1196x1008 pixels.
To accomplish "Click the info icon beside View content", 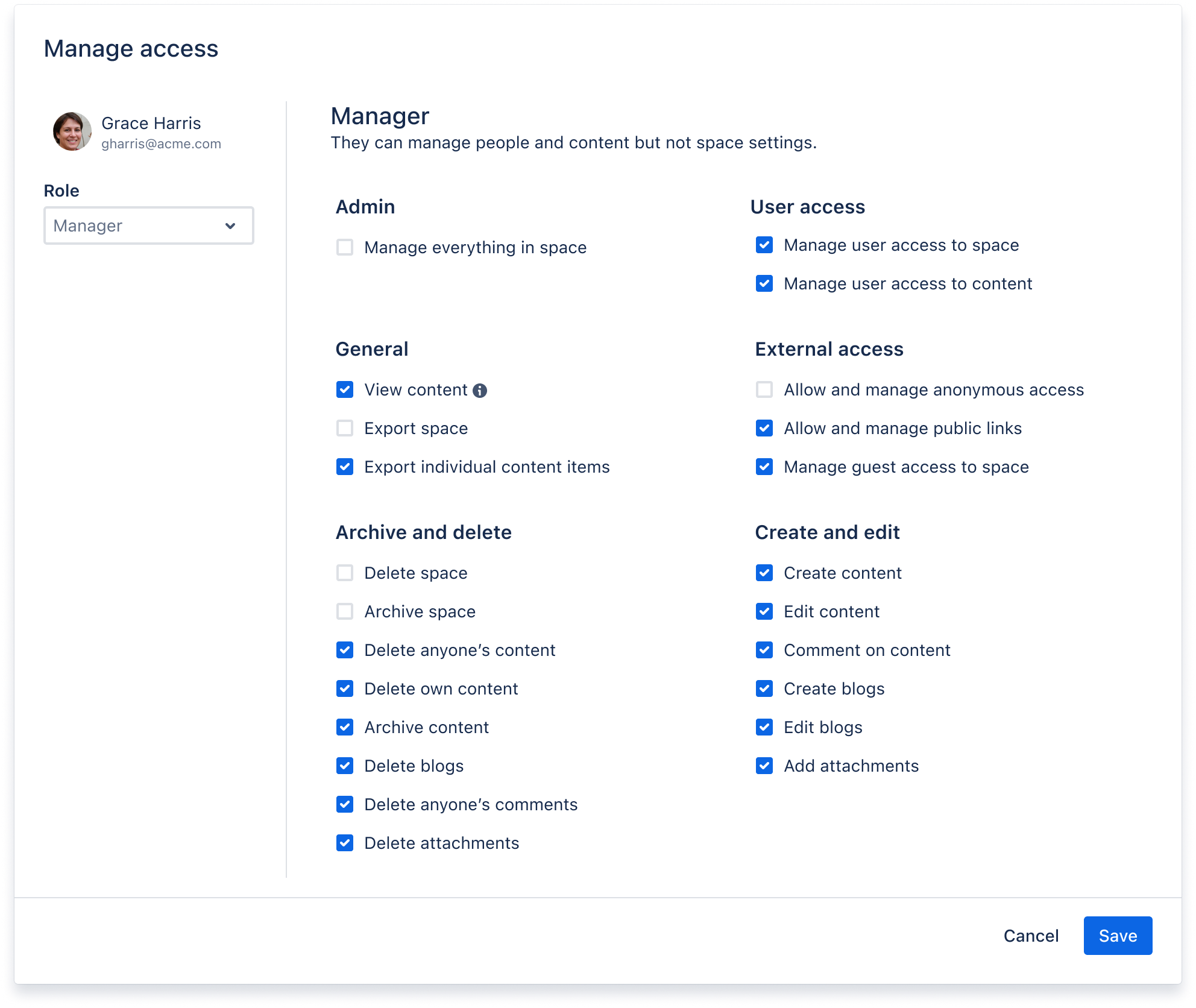I will [480, 390].
